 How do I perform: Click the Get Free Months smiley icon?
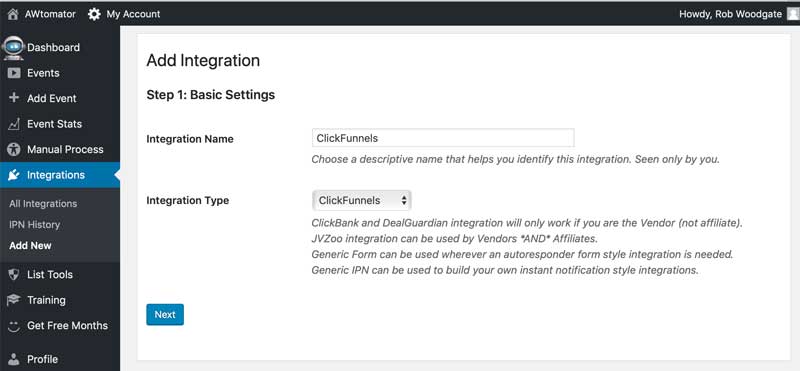point(14,326)
